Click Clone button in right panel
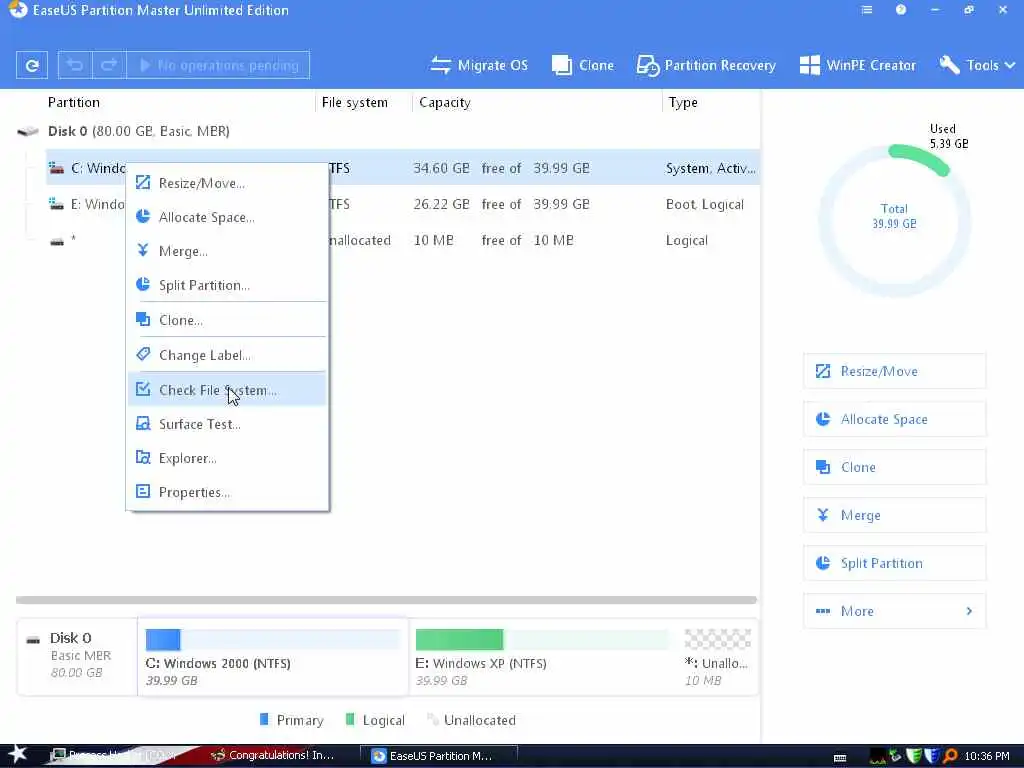Viewport: 1024px width, 768px height. 894,467
